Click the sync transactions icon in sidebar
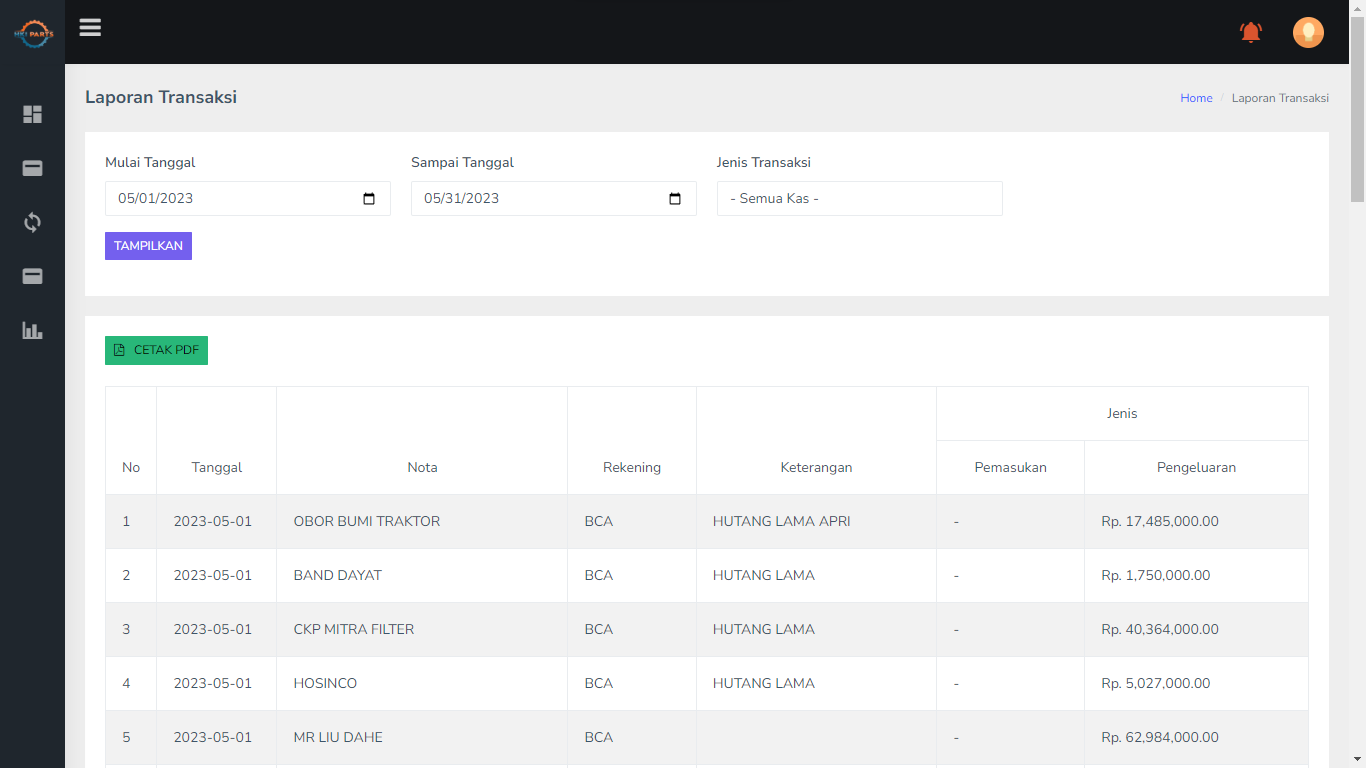This screenshot has width=1366, height=768. 32,222
